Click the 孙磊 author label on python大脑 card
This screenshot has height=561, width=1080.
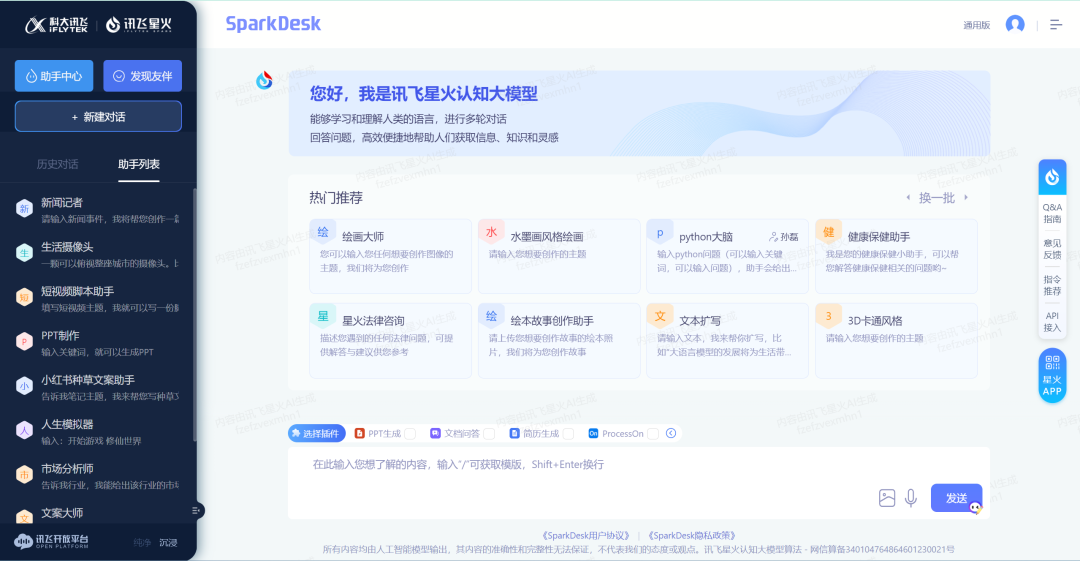[784, 237]
